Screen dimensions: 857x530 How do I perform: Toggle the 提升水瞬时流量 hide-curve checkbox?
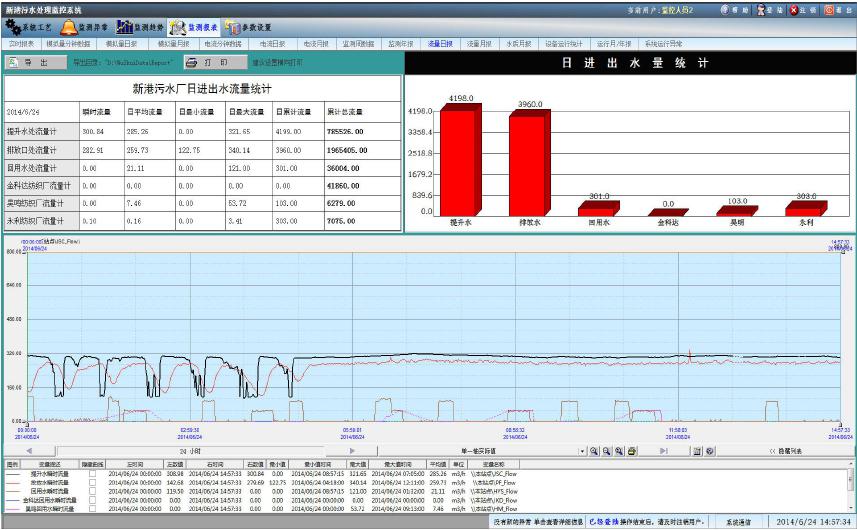pos(92,473)
